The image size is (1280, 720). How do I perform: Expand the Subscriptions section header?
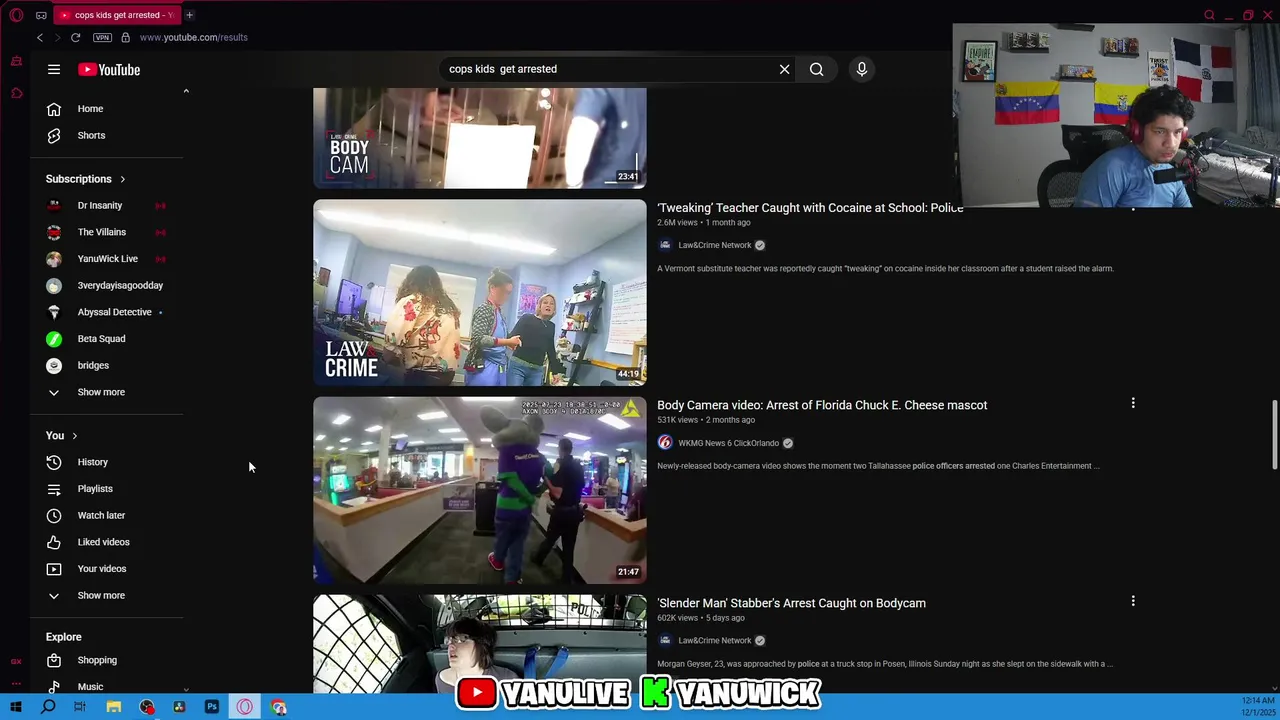pos(86,179)
